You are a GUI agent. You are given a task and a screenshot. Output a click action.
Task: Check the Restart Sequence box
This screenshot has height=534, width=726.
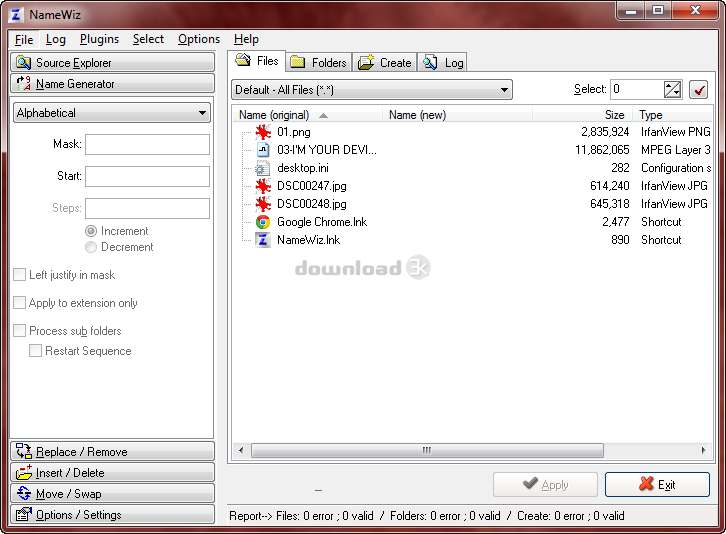pyautogui.click(x=35, y=351)
